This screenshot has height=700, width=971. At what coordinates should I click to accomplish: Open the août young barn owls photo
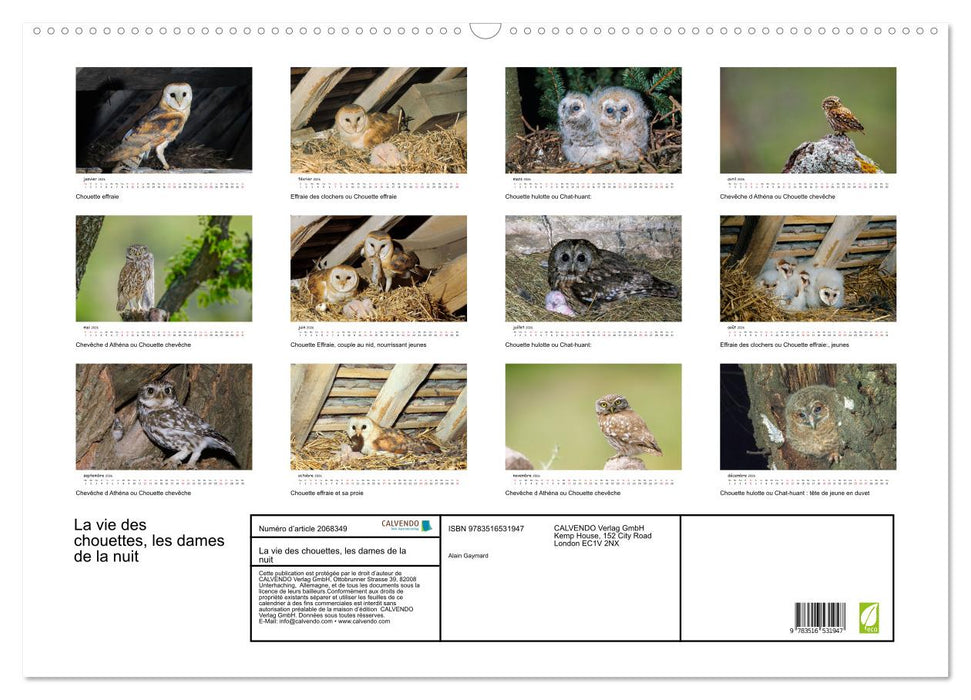pos(808,268)
